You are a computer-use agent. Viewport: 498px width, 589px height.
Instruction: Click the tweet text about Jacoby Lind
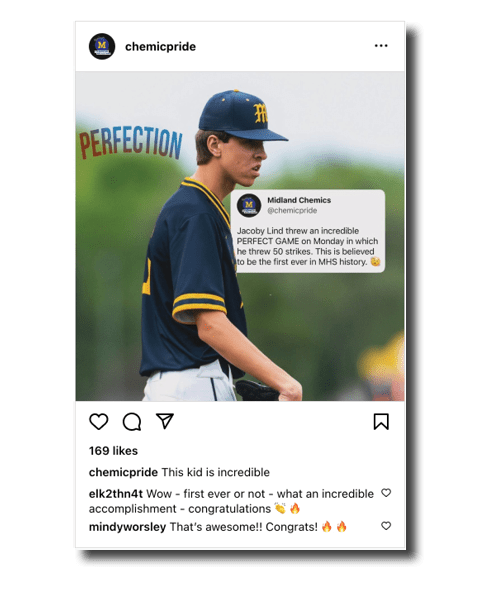pyautogui.click(x=308, y=246)
